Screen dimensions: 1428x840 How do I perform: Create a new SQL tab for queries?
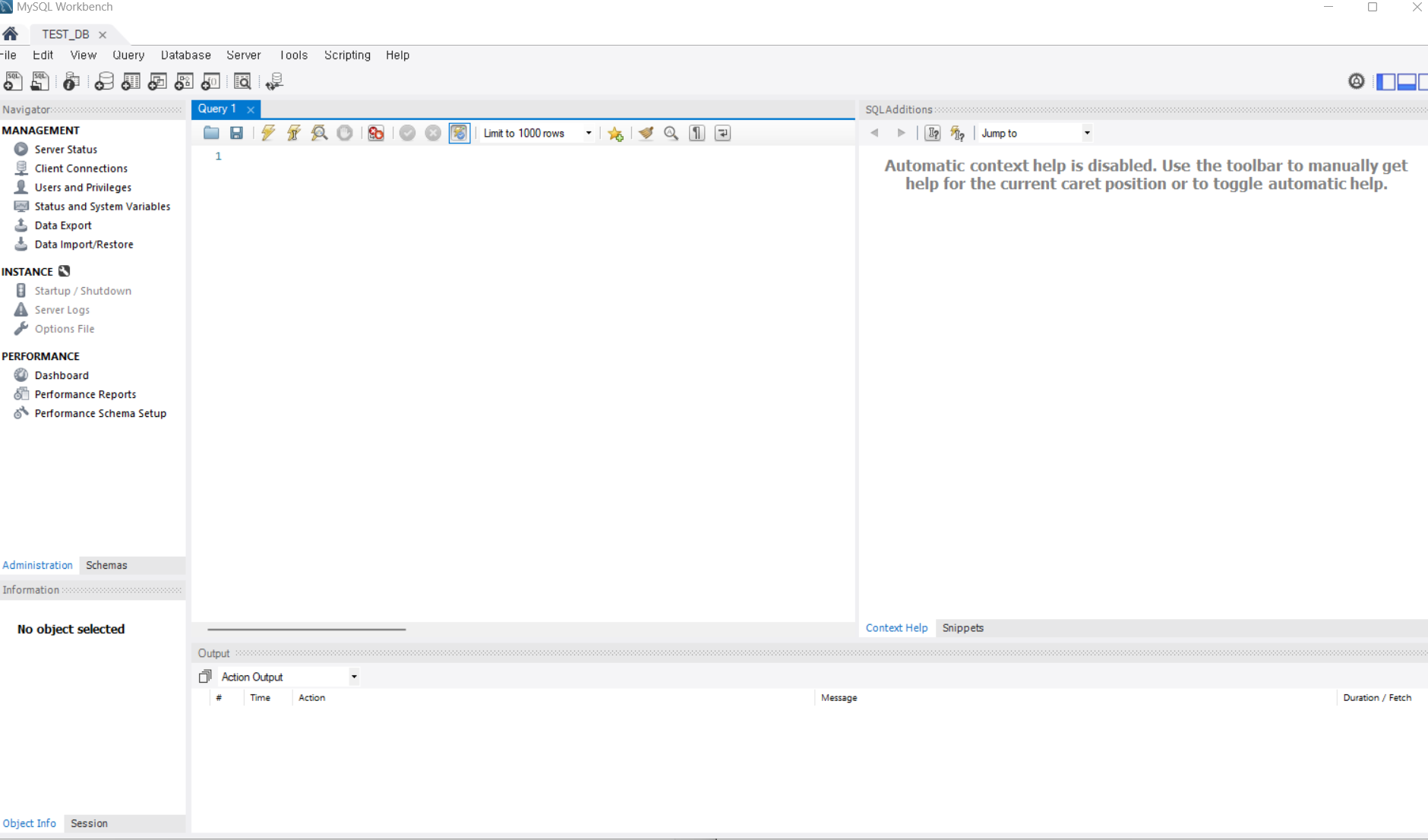[13, 81]
